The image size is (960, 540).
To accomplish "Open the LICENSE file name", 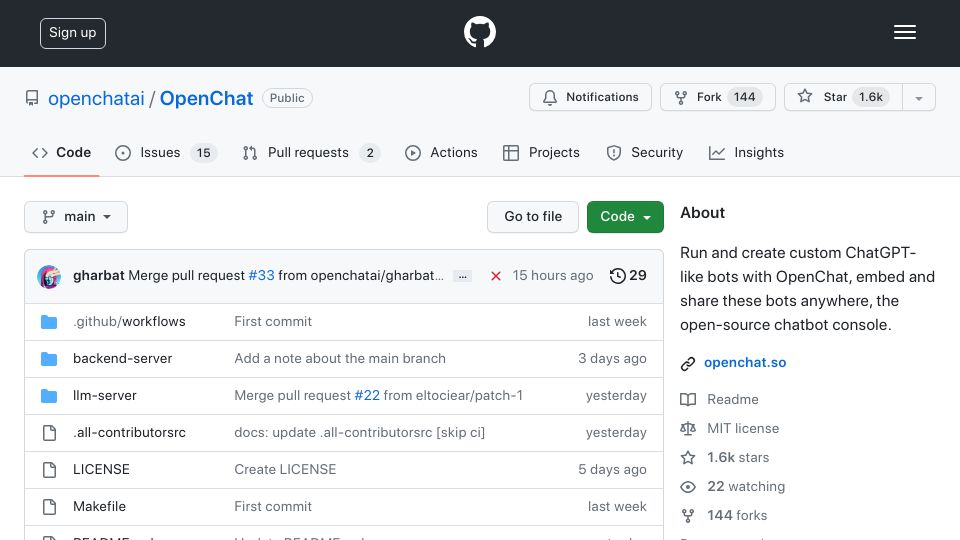I will 101,470.
